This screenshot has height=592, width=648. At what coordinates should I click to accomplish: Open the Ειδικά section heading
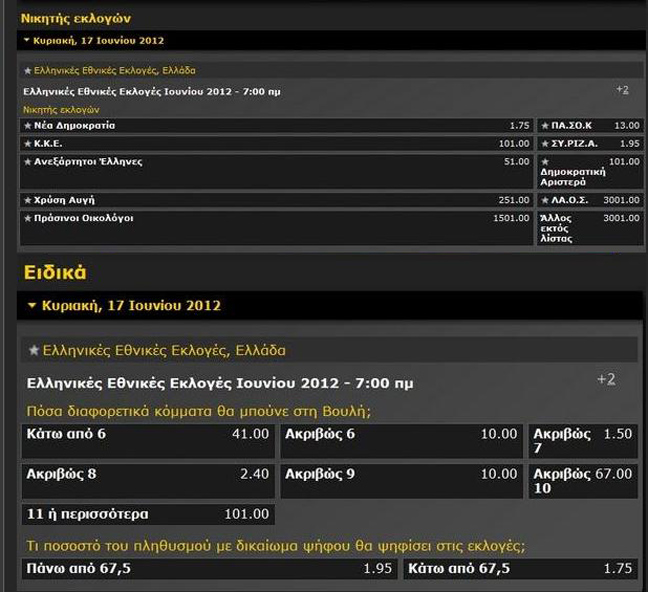tap(55, 272)
